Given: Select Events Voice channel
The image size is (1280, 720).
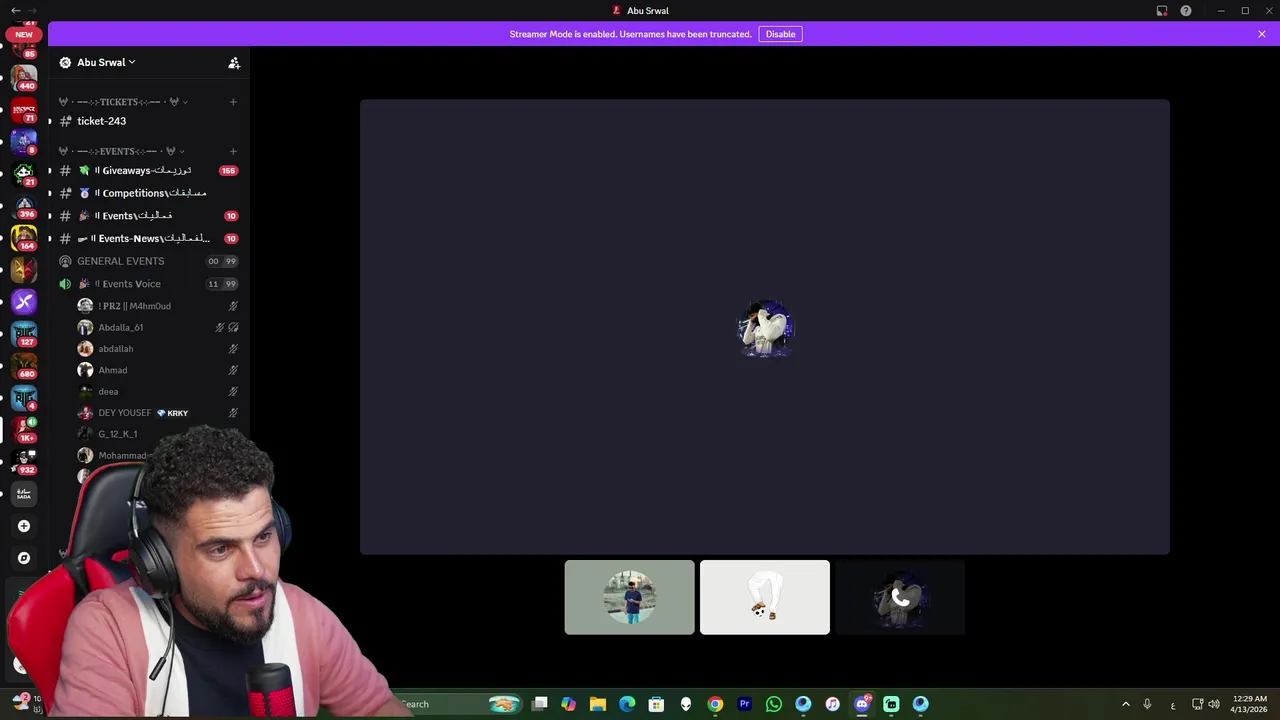Looking at the screenshot, I should [x=148, y=284].
